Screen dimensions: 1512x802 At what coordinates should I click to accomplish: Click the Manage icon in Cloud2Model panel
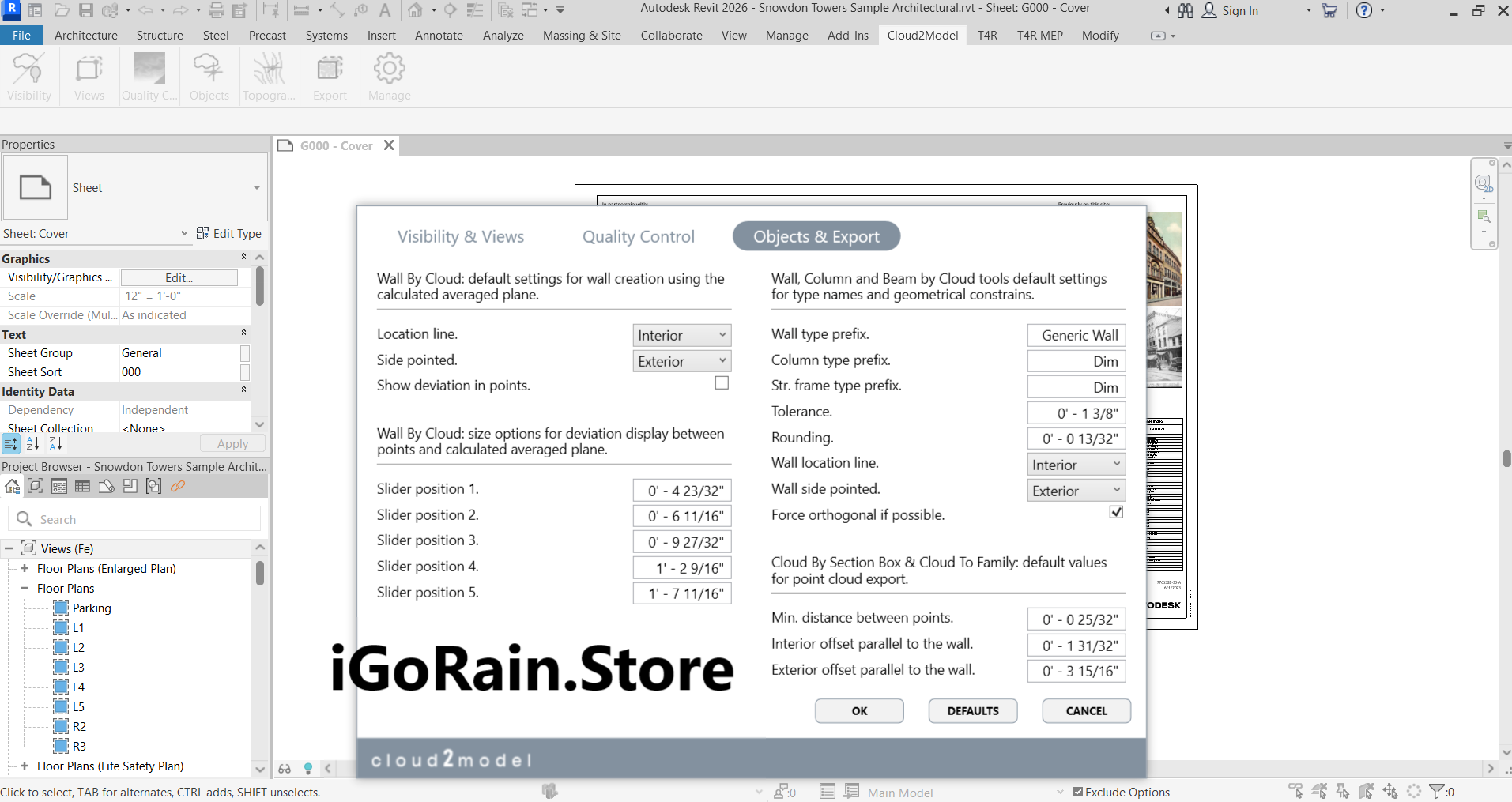click(388, 76)
